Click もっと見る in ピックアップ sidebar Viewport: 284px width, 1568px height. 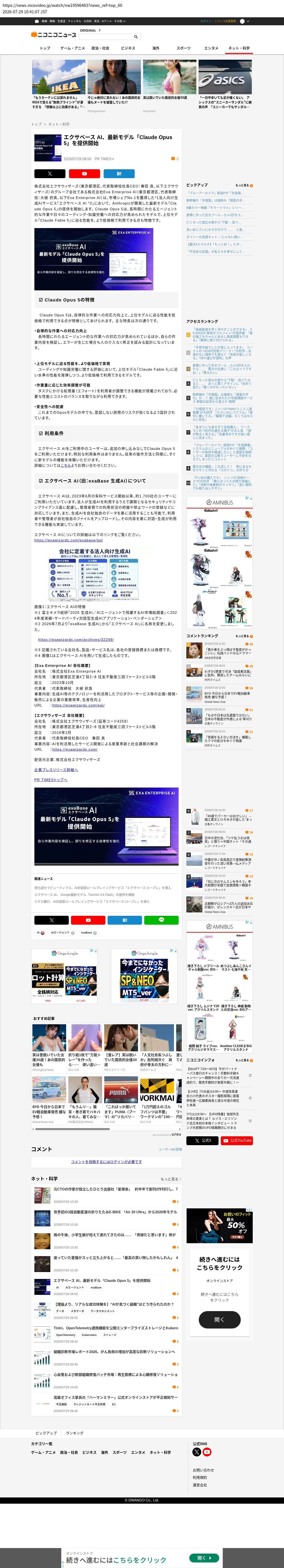coord(244,185)
